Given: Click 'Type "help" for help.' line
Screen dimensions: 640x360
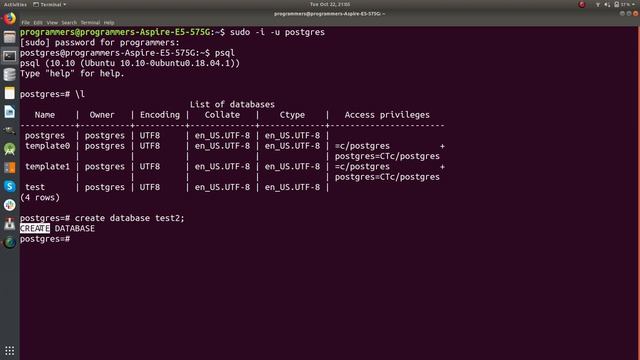Looking at the screenshot, I should [x=72, y=73].
